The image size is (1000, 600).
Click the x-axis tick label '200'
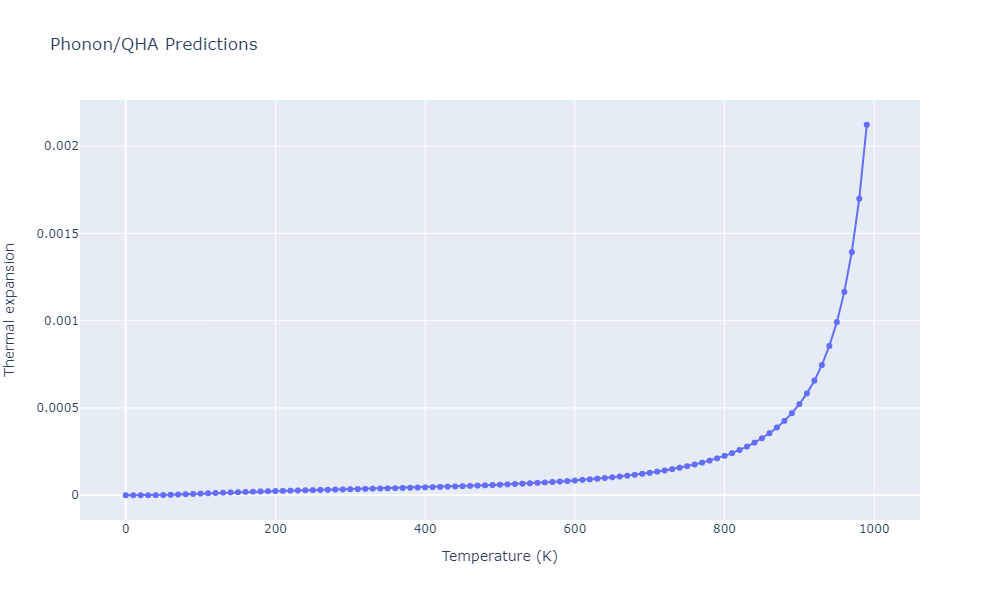(275, 528)
